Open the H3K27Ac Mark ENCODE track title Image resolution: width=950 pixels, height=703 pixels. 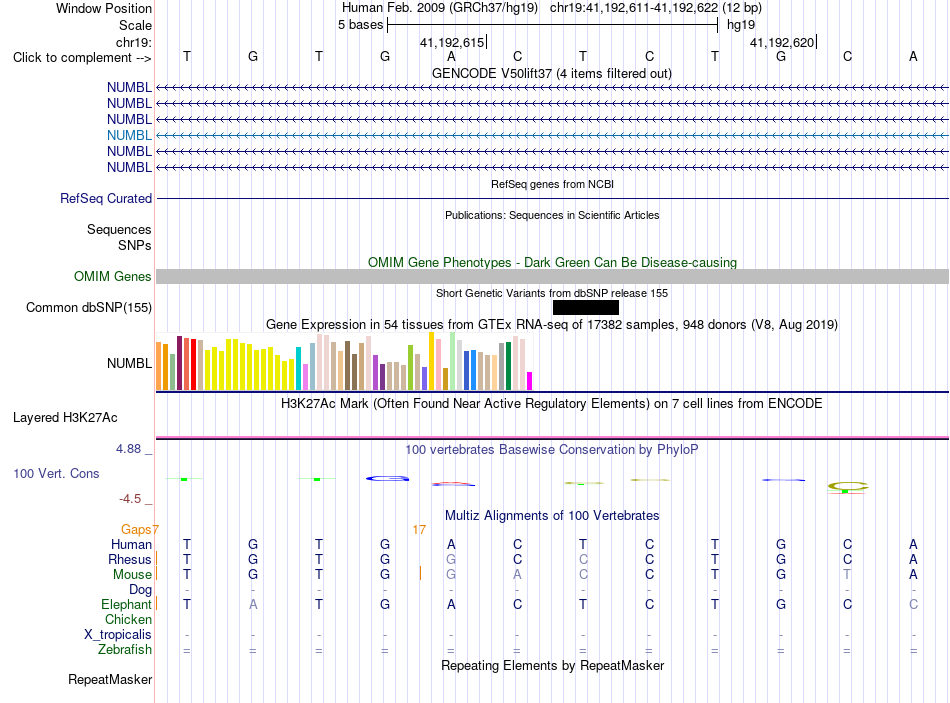[x=552, y=404]
